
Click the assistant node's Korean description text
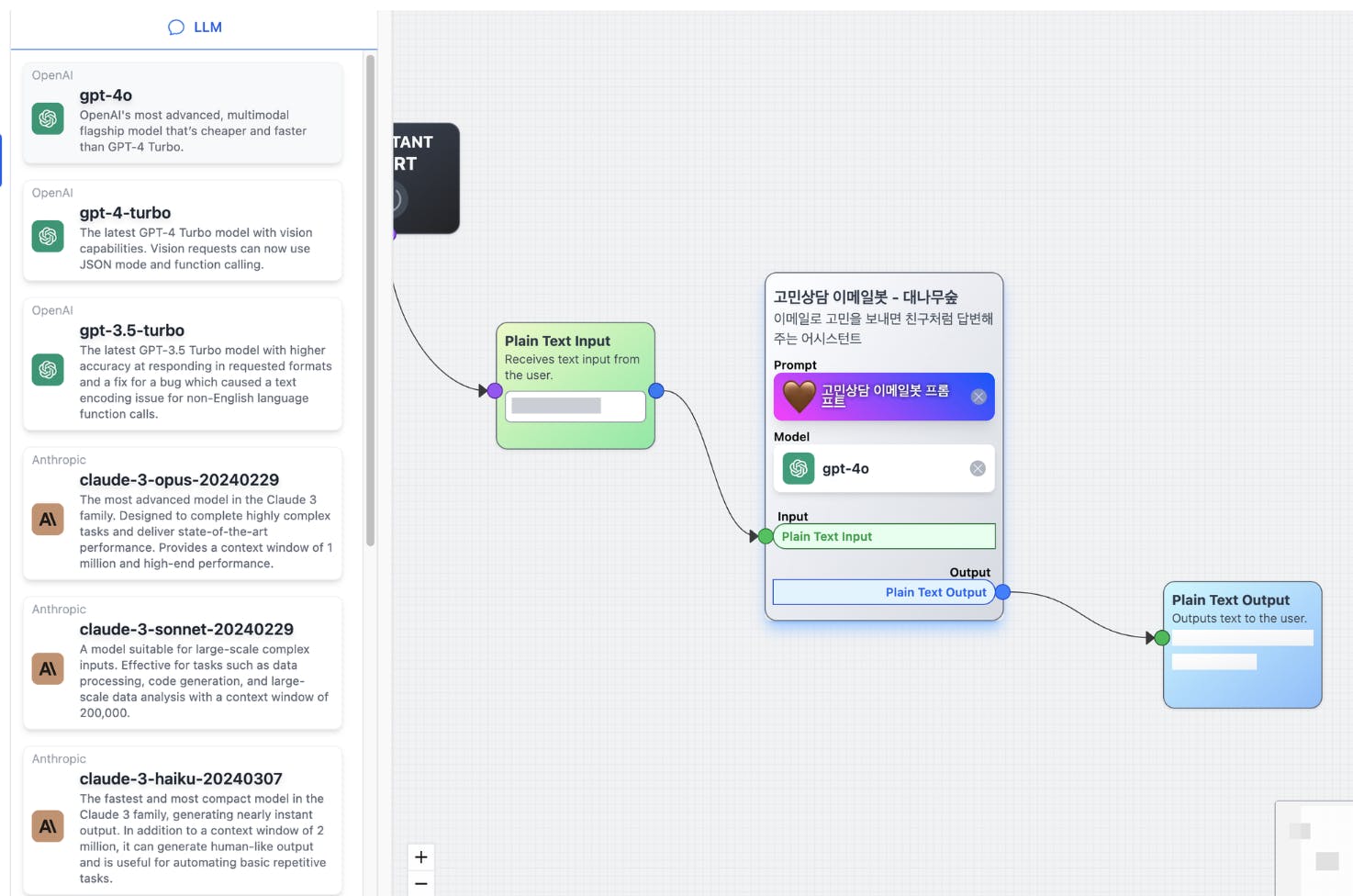883,329
